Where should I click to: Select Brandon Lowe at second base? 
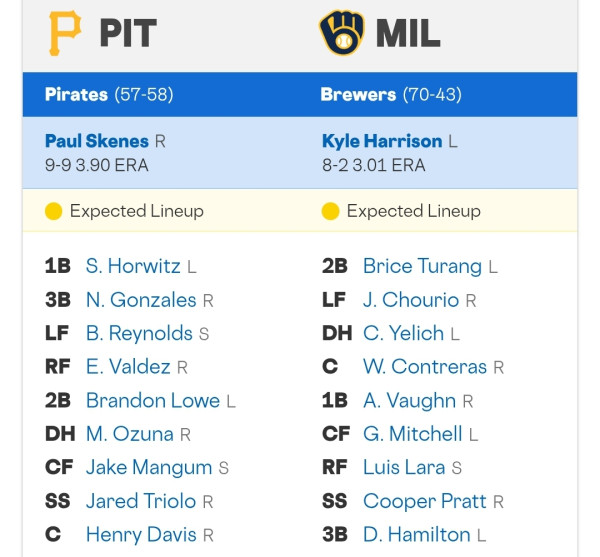(153, 401)
